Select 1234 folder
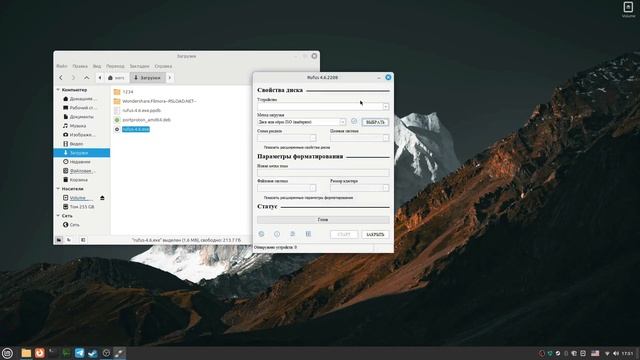The image size is (640, 360). point(128,92)
